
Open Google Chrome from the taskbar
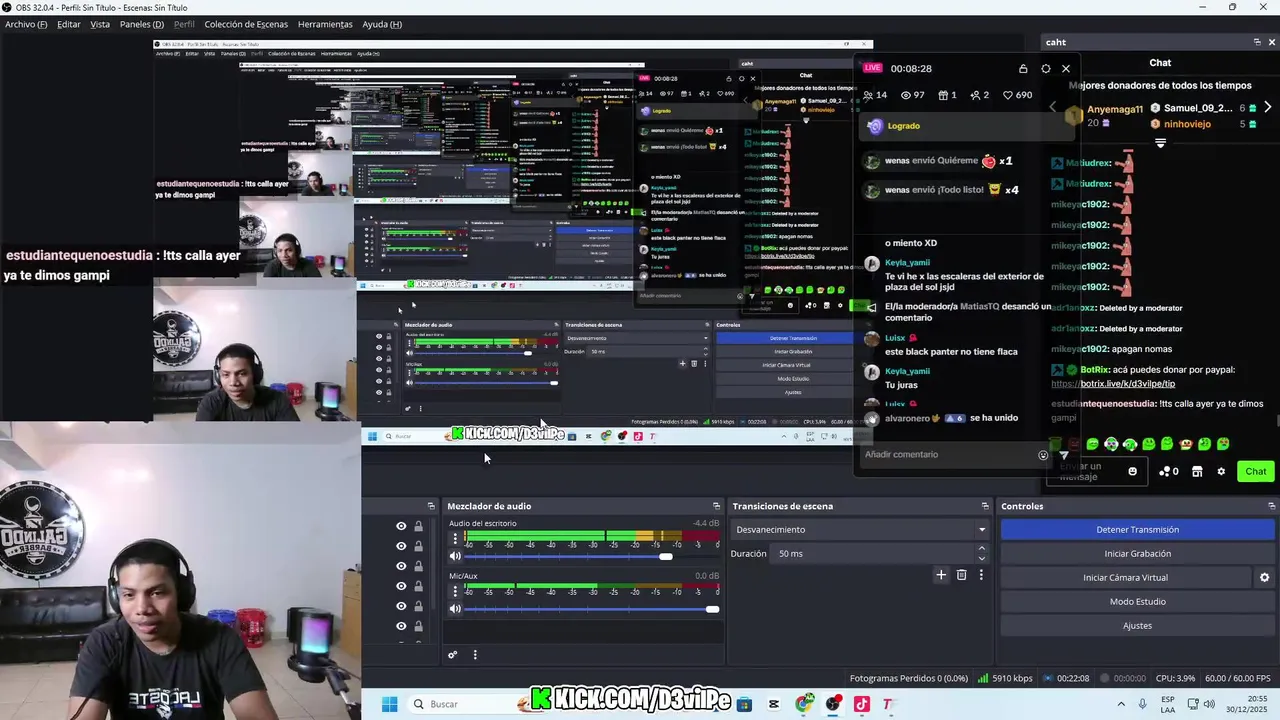click(x=804, y=704)
